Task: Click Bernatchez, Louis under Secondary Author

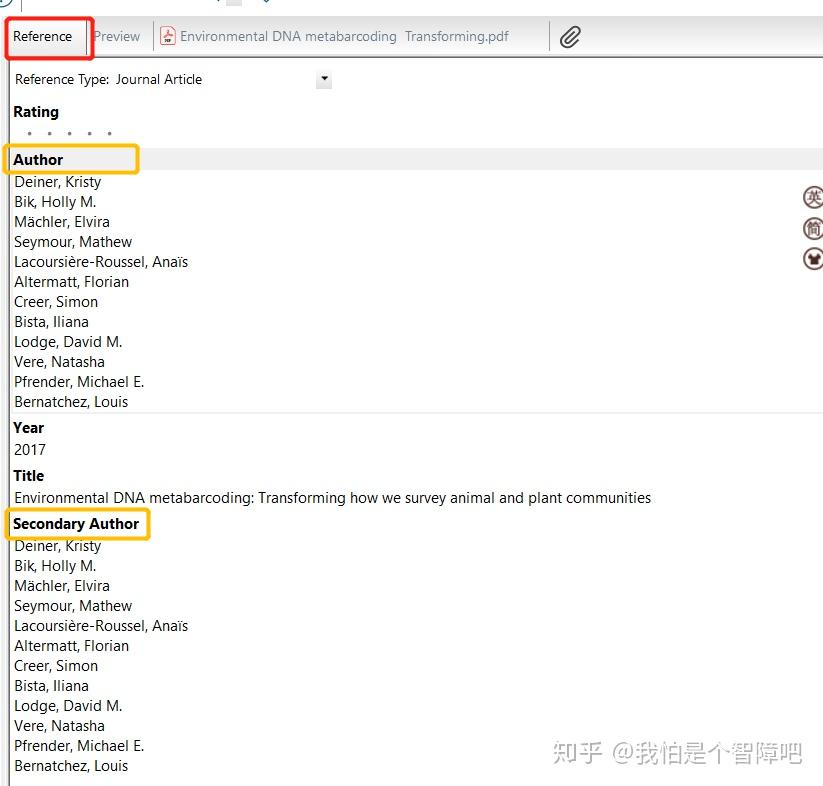Action: (x=71, y=766)
